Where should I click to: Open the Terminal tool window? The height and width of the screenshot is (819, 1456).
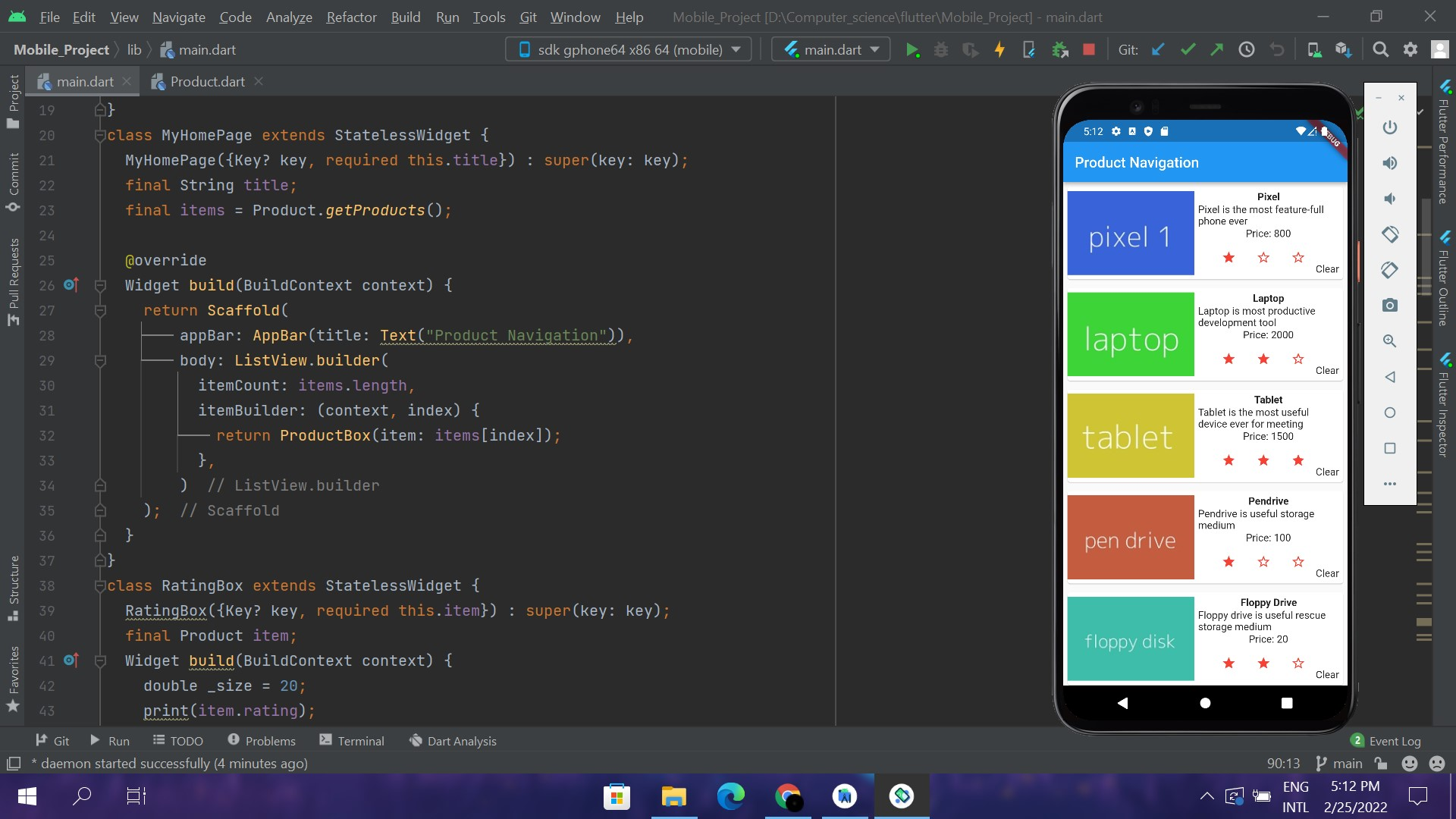pyautogui.click(x=352, y=741)
